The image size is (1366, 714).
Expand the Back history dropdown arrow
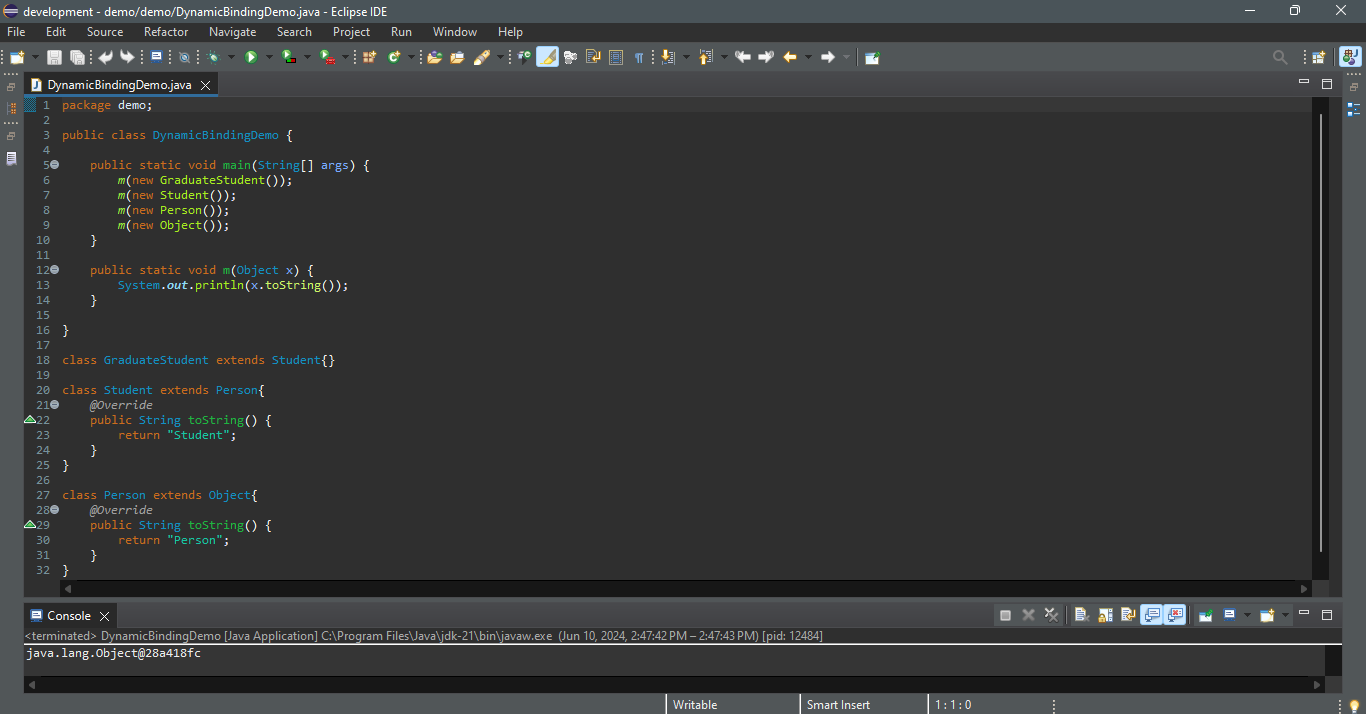[x=808, y=58]
